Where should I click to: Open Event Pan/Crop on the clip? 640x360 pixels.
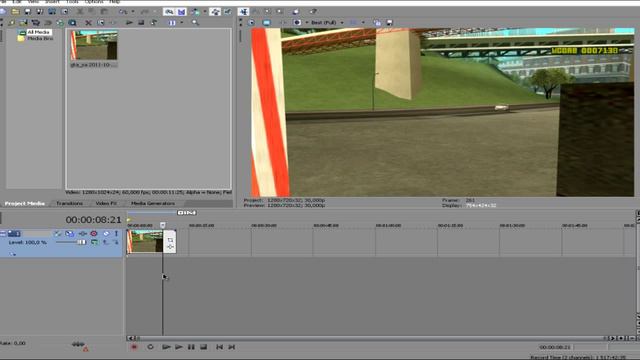click(170, 240)
